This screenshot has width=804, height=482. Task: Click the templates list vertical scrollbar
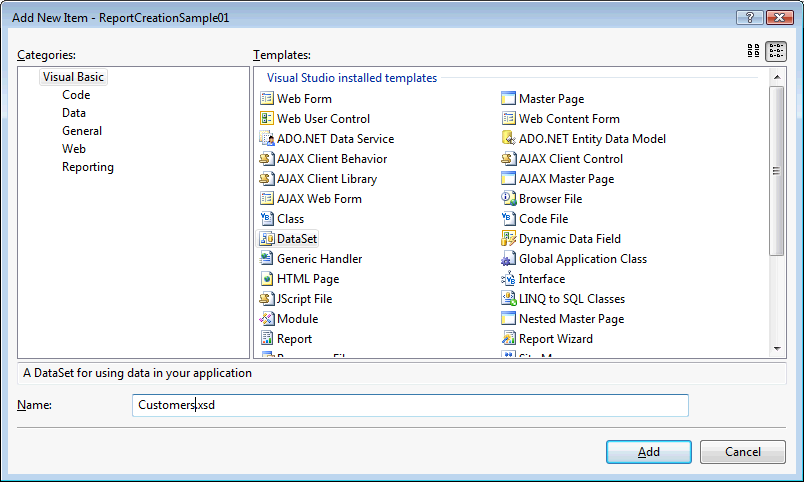(x=776, y=170)
